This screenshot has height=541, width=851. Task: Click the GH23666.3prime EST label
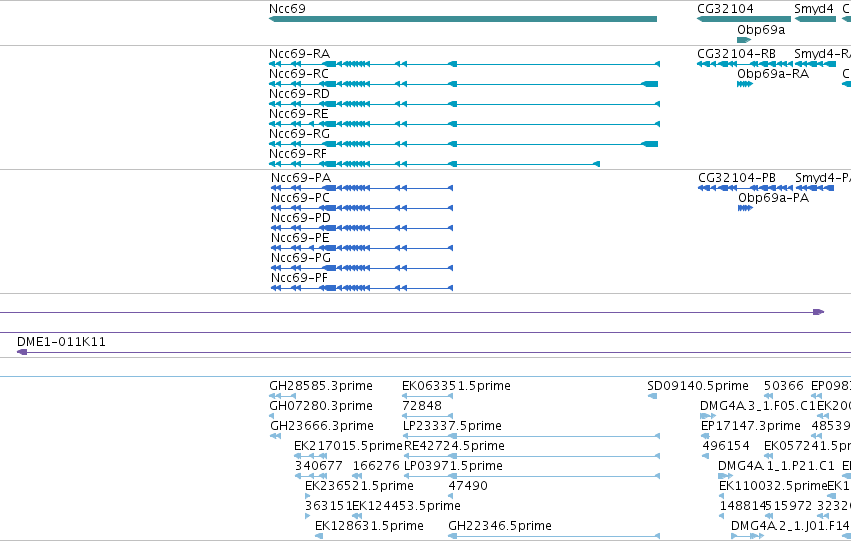[x=322, y=426]
